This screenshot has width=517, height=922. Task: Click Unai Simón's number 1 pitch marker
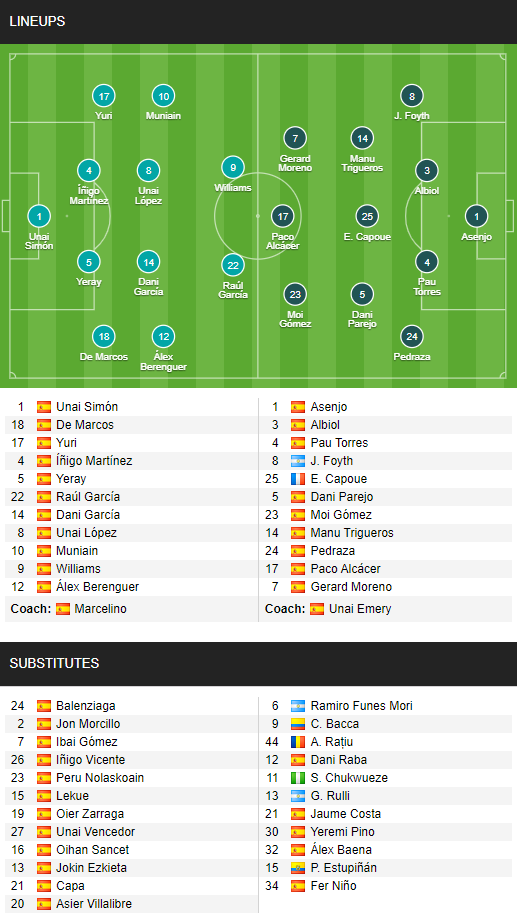click(39, 216)
